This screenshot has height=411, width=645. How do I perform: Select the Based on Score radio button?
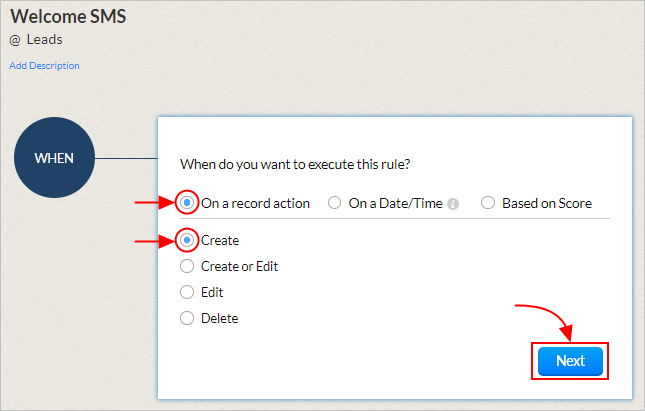488,202
